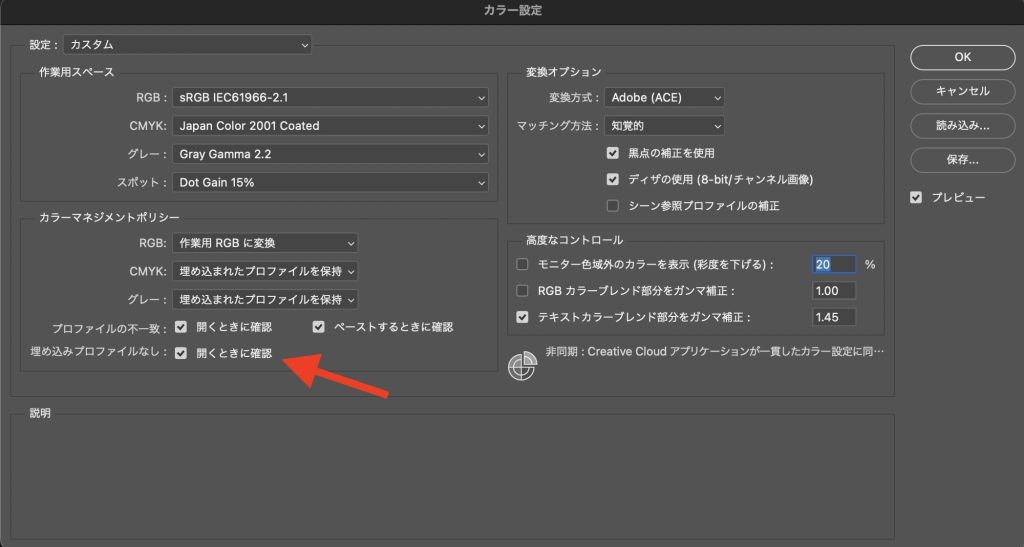Enable モニター色域外のカラーを表示 checkbox

click(522, 265)
